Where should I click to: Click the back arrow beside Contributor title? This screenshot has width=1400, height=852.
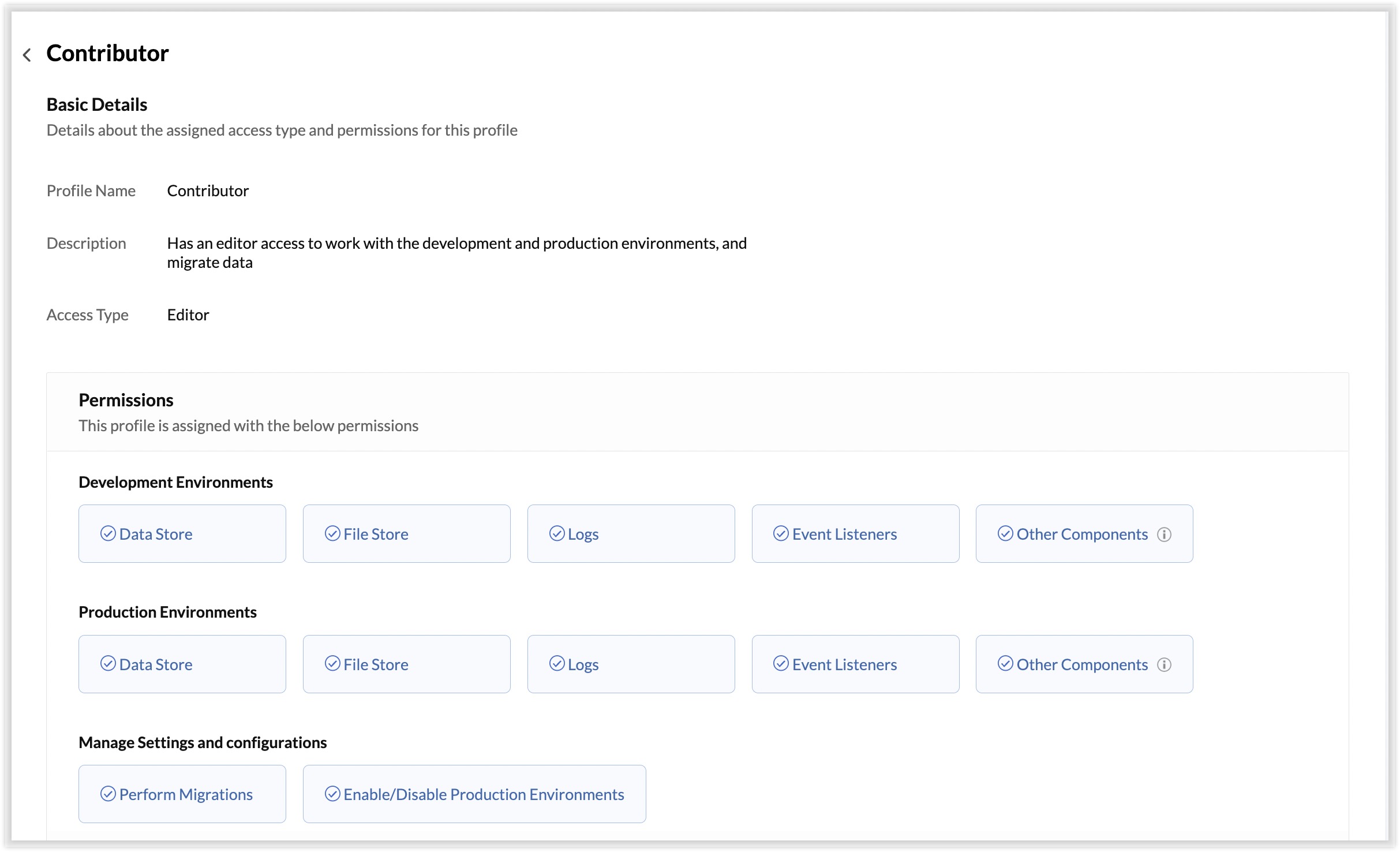click(27, 55)
